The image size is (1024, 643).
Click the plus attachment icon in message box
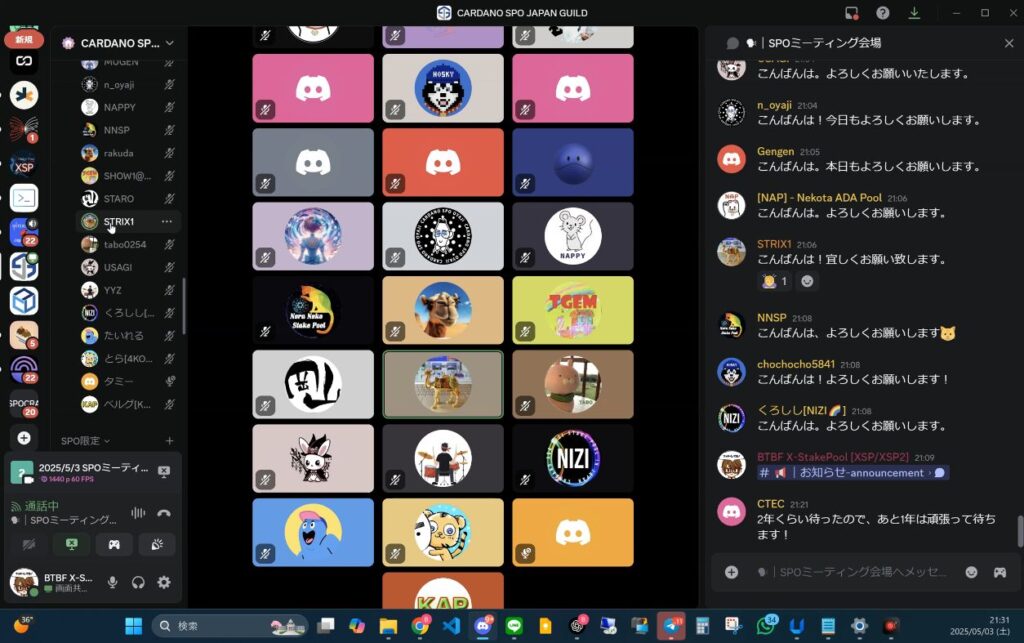point(731,572)
